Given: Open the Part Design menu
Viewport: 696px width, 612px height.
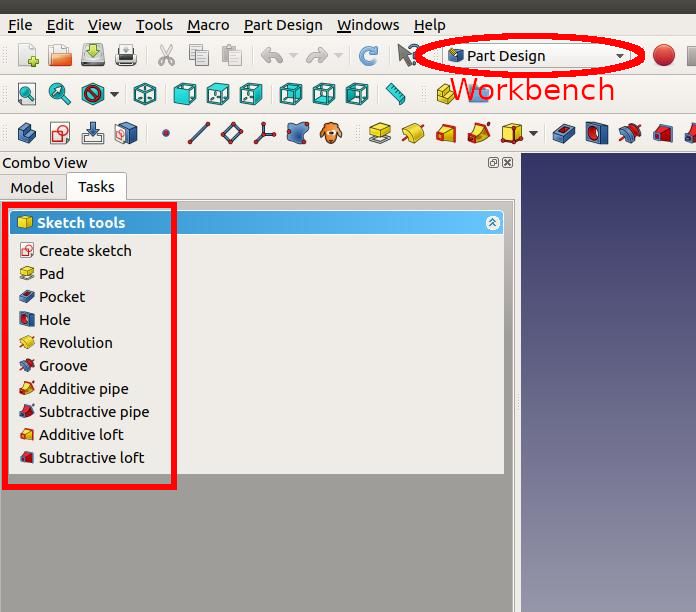Looking at the screenshot, I should pos(283,25).
